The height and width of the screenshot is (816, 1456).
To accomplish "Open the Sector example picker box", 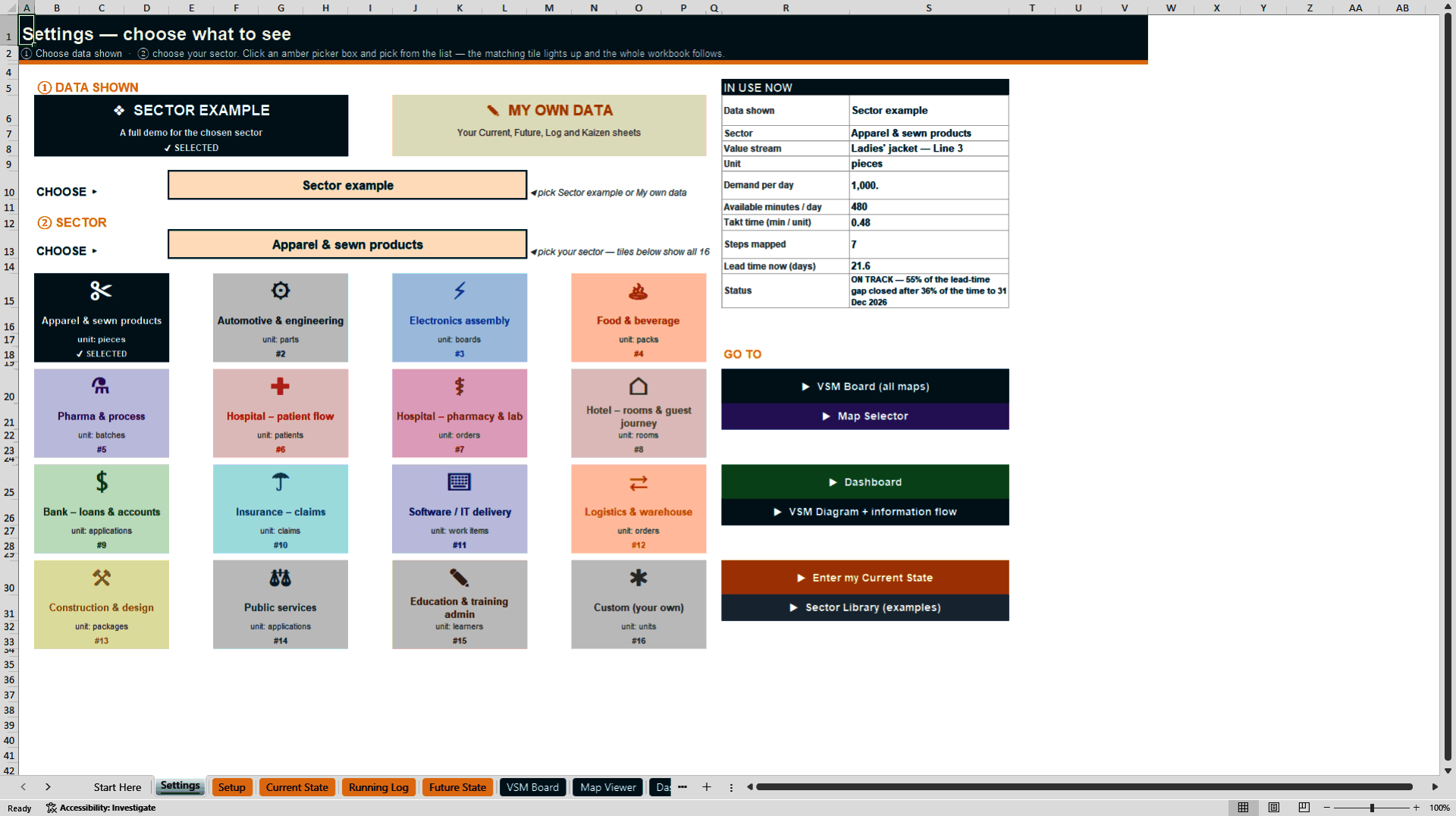I will (x=347, y=185).
